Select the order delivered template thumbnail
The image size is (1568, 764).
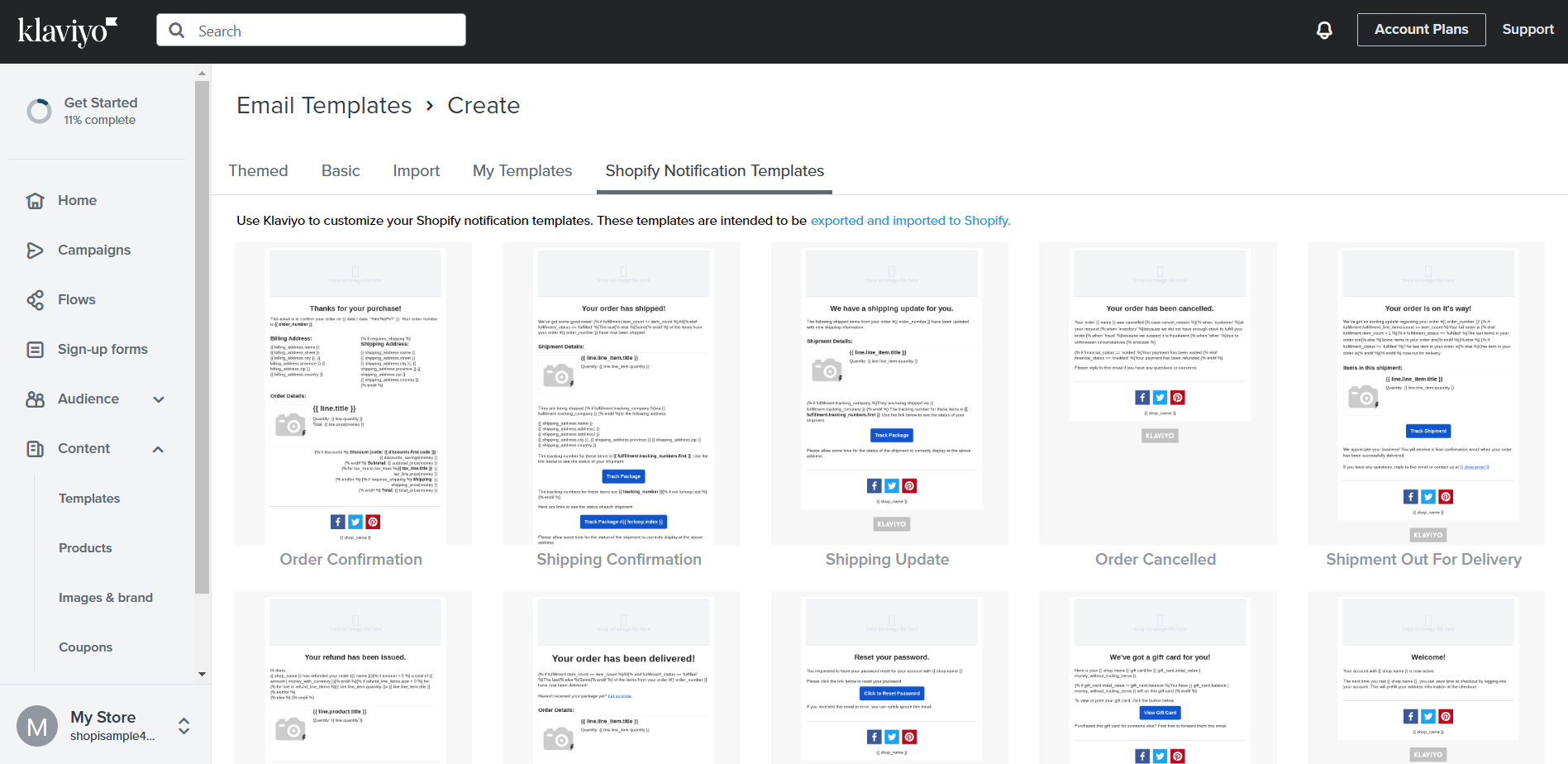click(x=621, y=677)
